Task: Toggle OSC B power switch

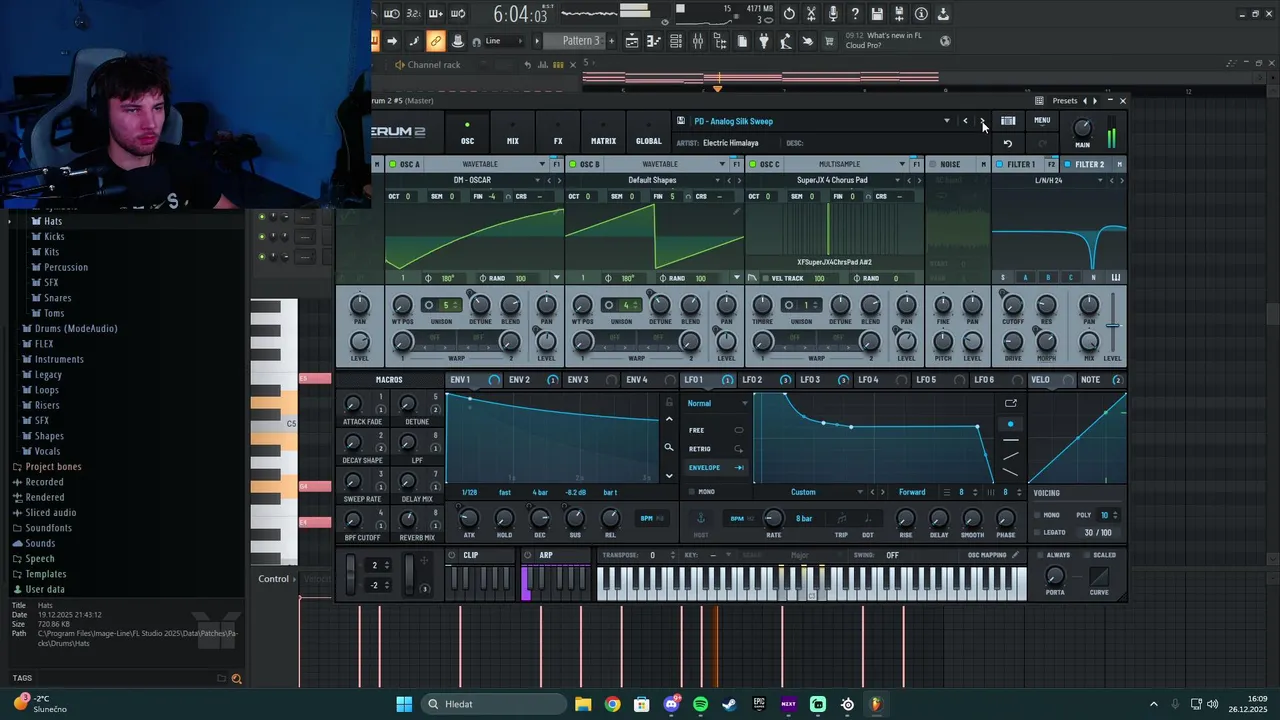Action: (x=573, y=164)
